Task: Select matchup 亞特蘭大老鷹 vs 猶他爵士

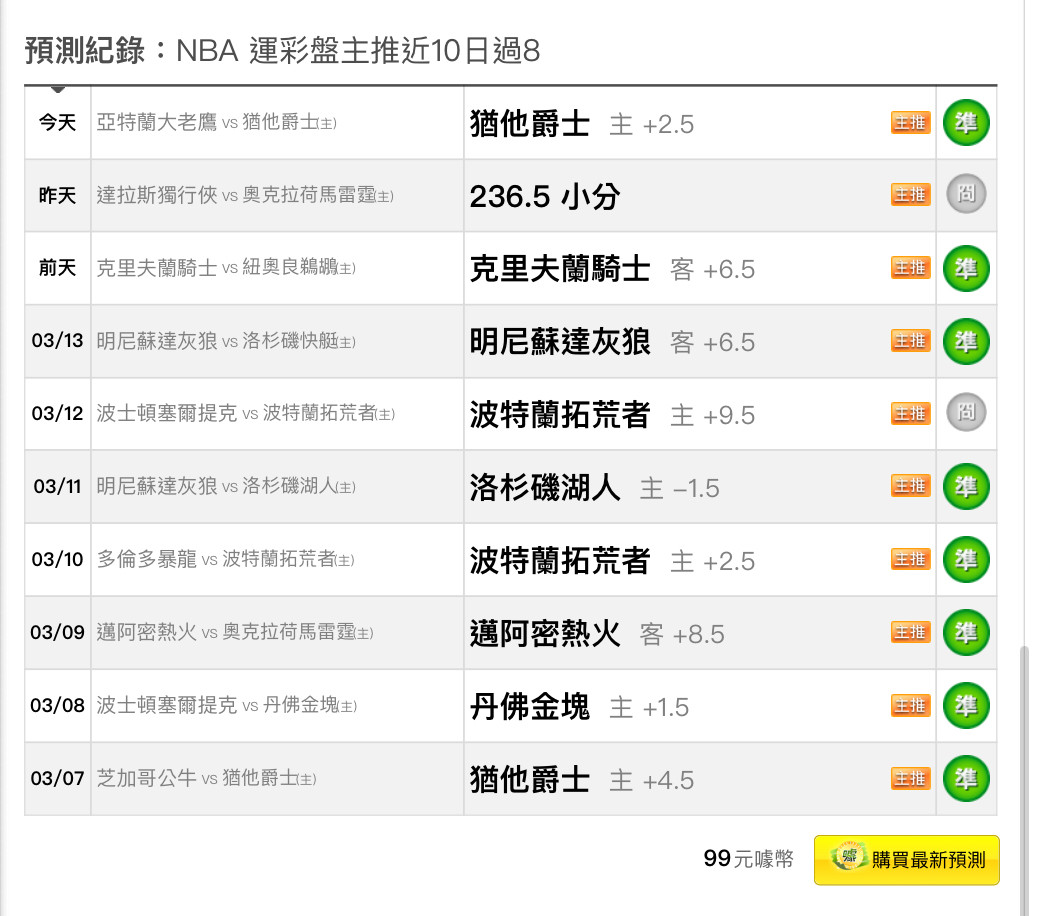Action: click(x=216, y=122)
